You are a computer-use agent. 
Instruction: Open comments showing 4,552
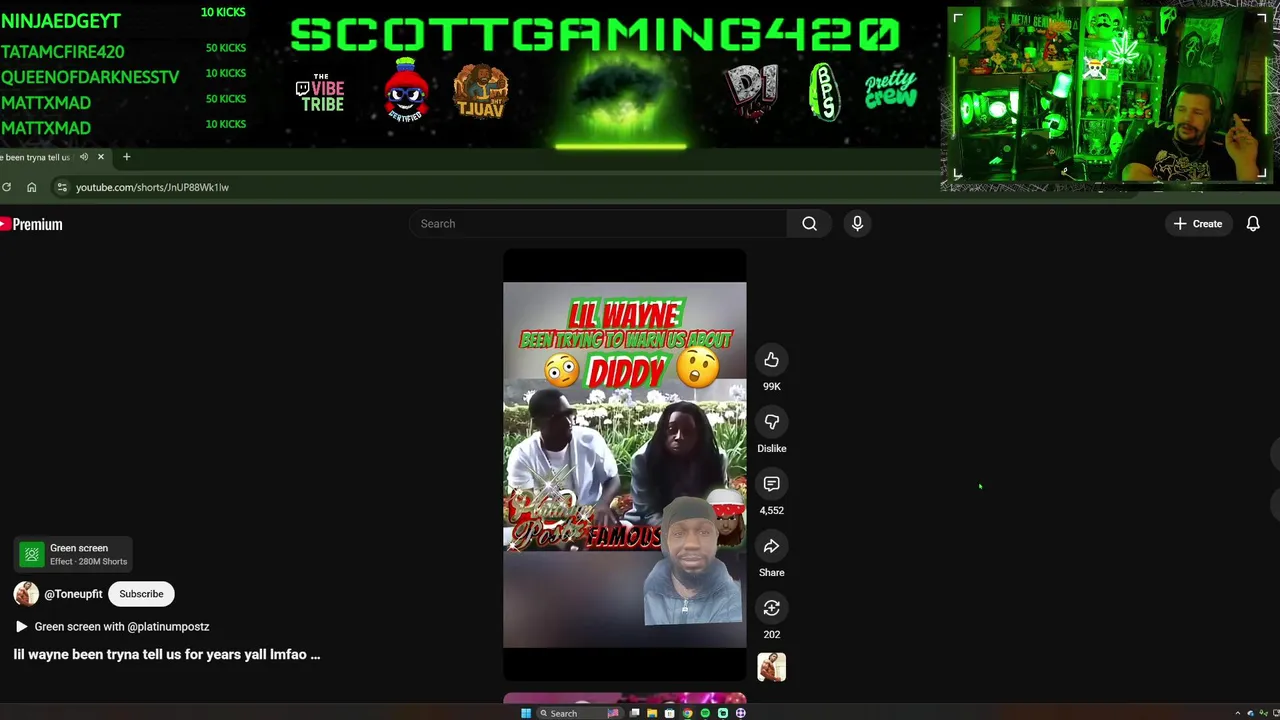pyautogui.click(x=771, y=484)
